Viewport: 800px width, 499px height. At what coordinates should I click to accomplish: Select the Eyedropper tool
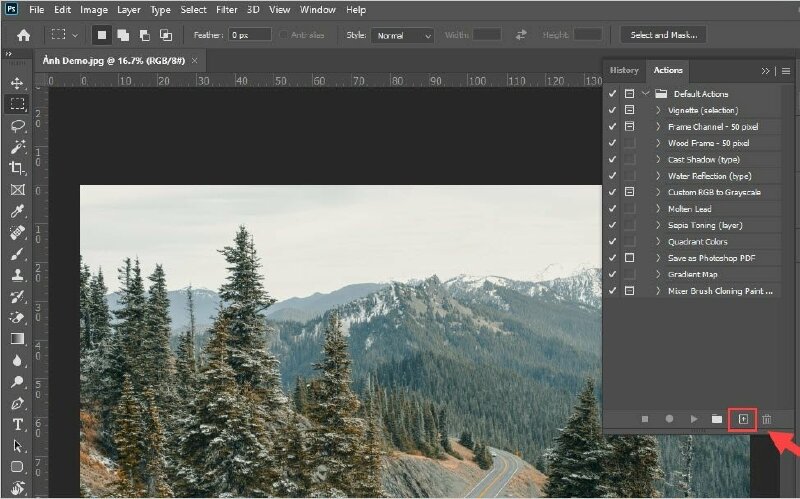pos(17,211)
